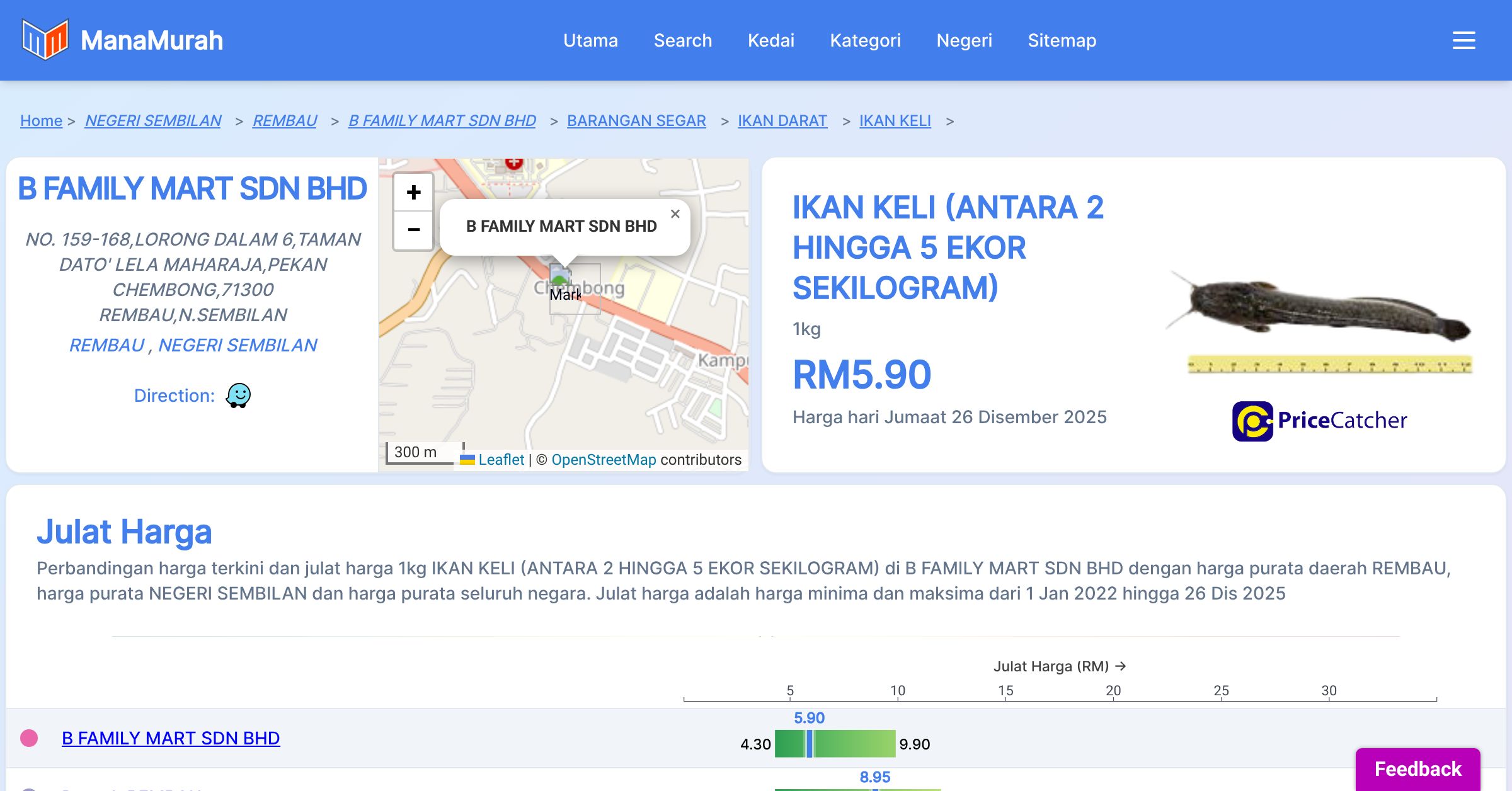This screenshot has height=791, width=1512.
Task: Click the ManaMurah logo icon
Action: pos(45,40)
